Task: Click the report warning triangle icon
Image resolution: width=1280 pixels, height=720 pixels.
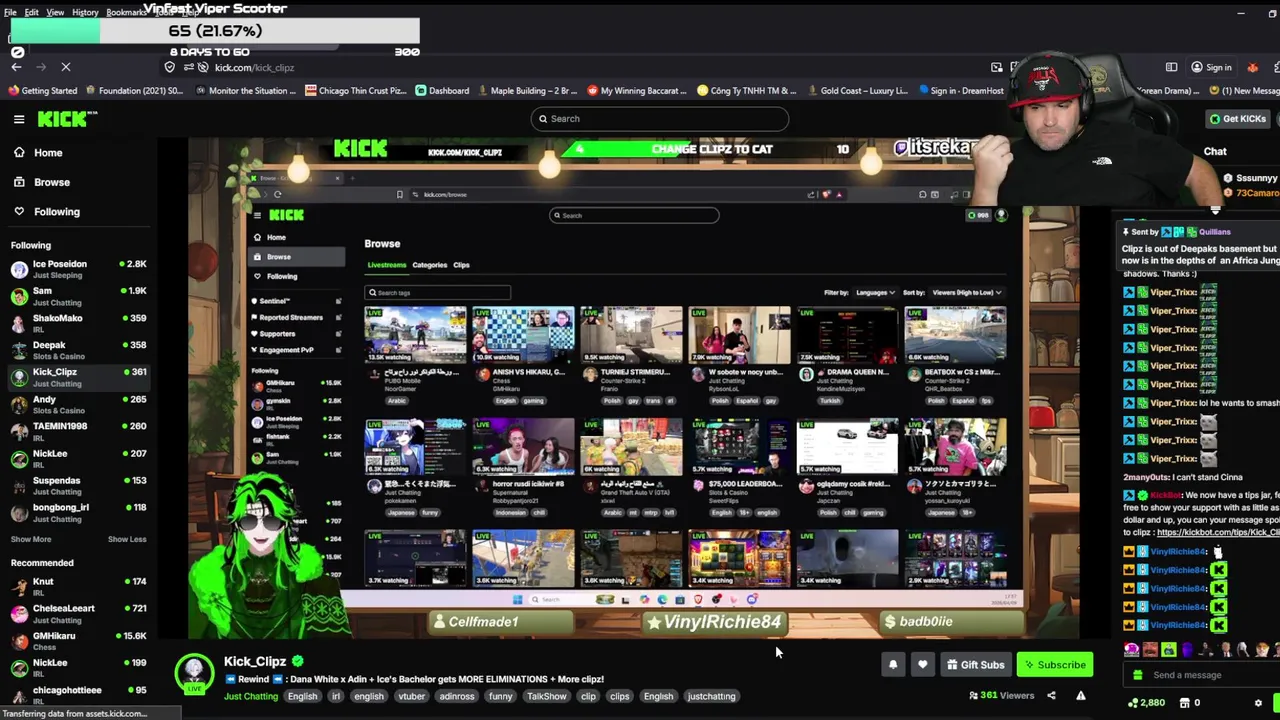Action: (x=1081, y=696)
